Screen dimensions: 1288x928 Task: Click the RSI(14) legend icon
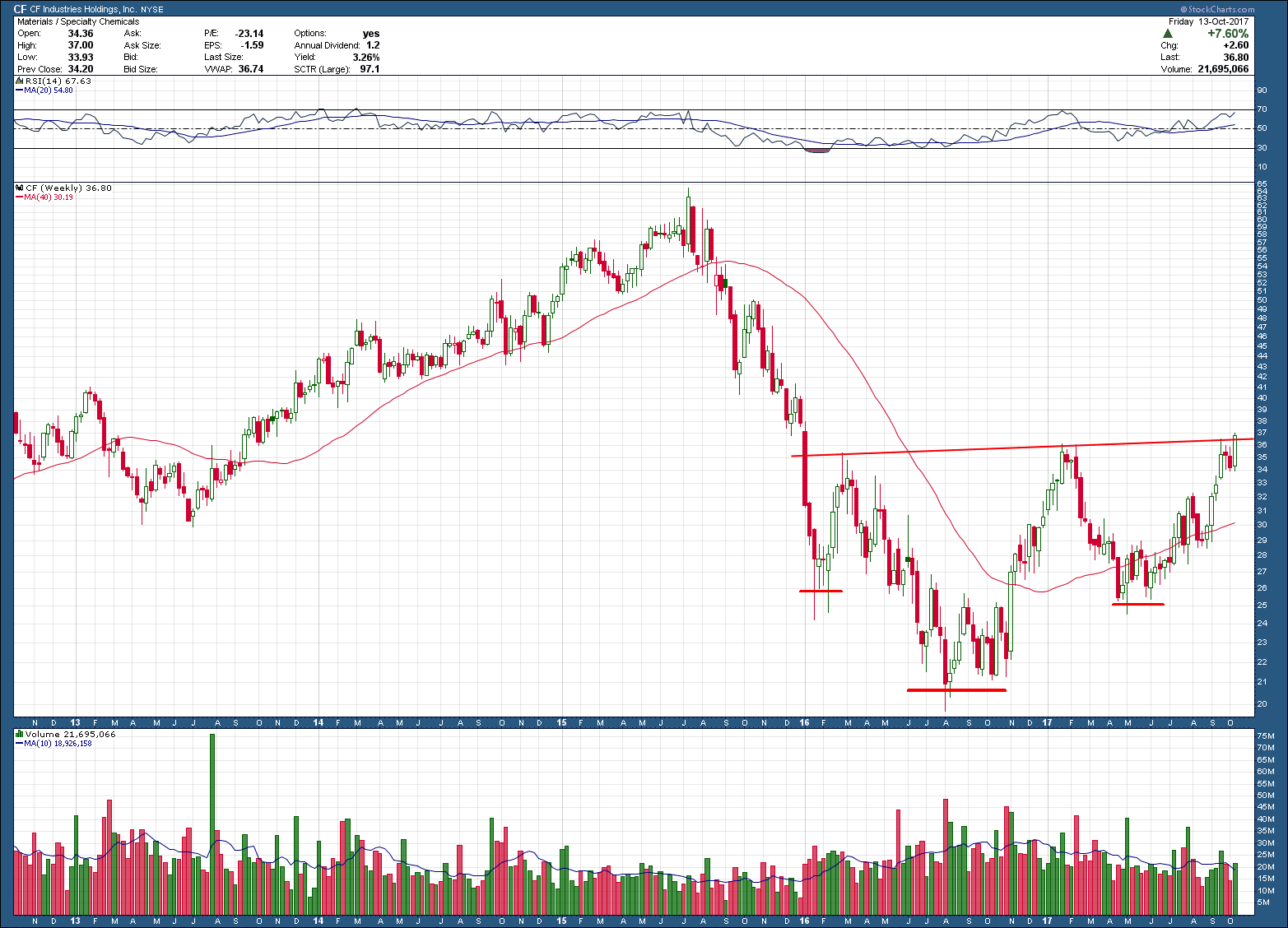pos(20,81)
